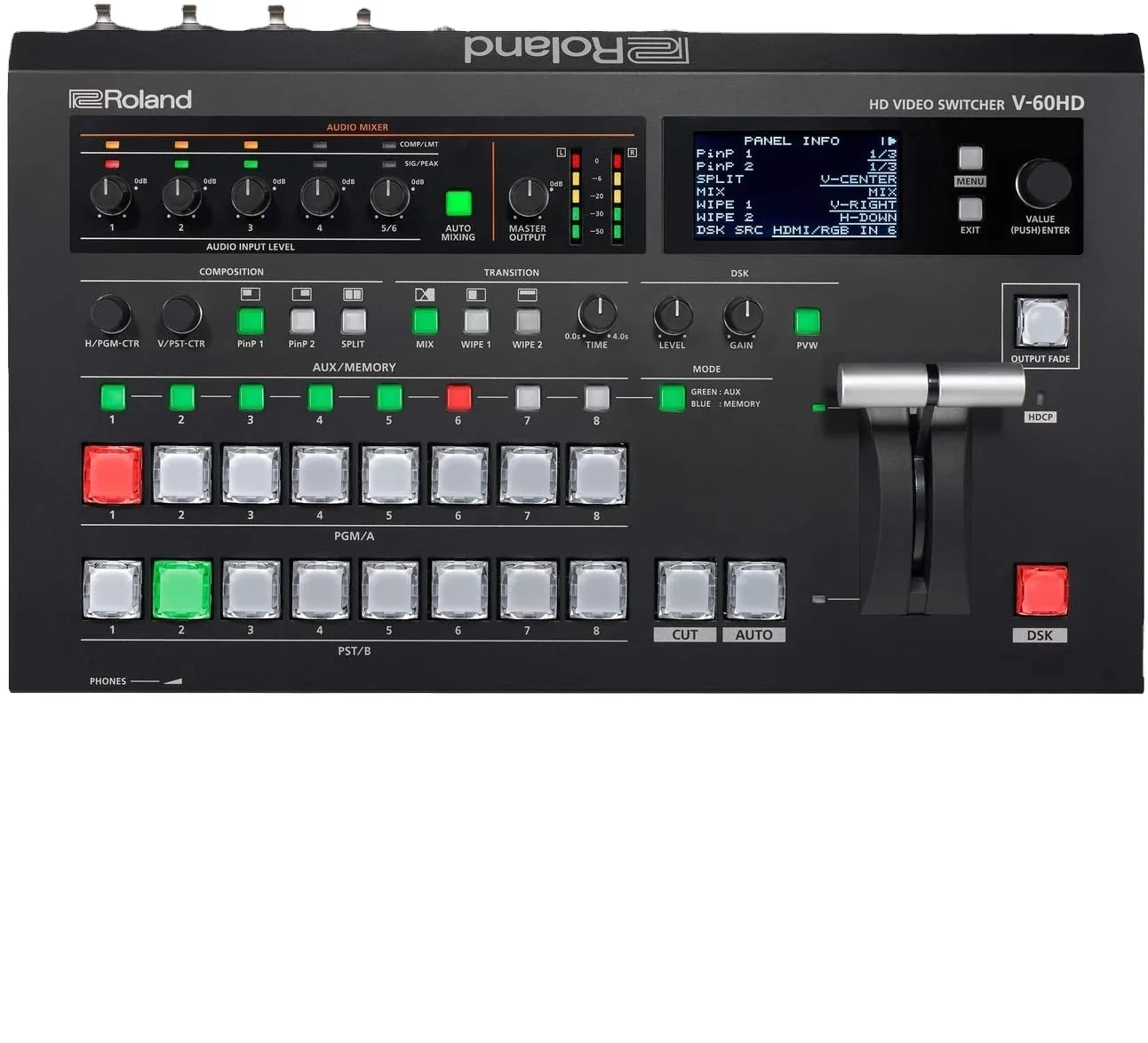Click the audio input level knob 4

pos(320,195)
